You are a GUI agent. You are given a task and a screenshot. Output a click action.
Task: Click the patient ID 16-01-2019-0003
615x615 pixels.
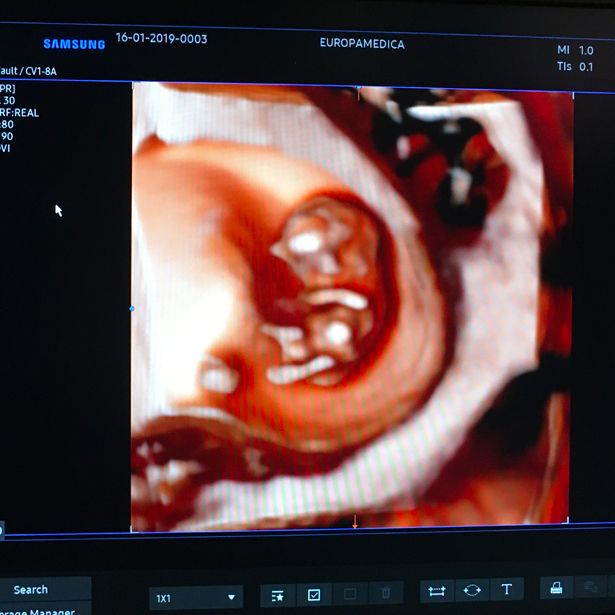(x=161, y=39)
